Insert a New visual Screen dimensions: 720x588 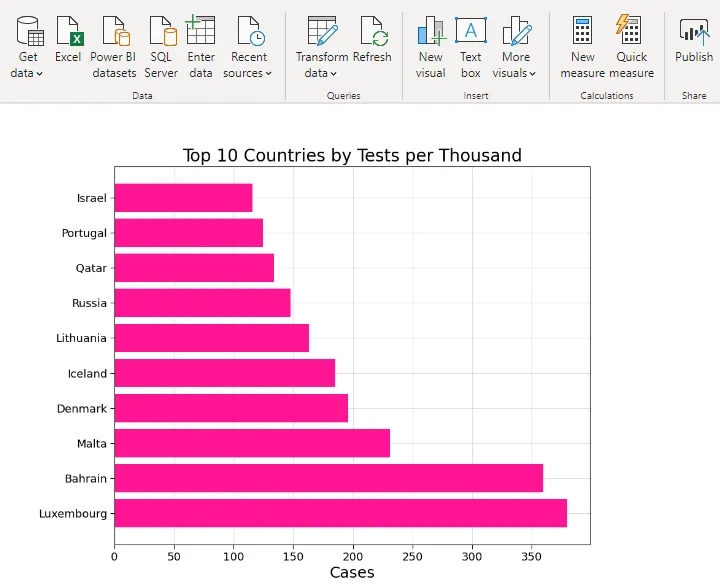(431, 32)
